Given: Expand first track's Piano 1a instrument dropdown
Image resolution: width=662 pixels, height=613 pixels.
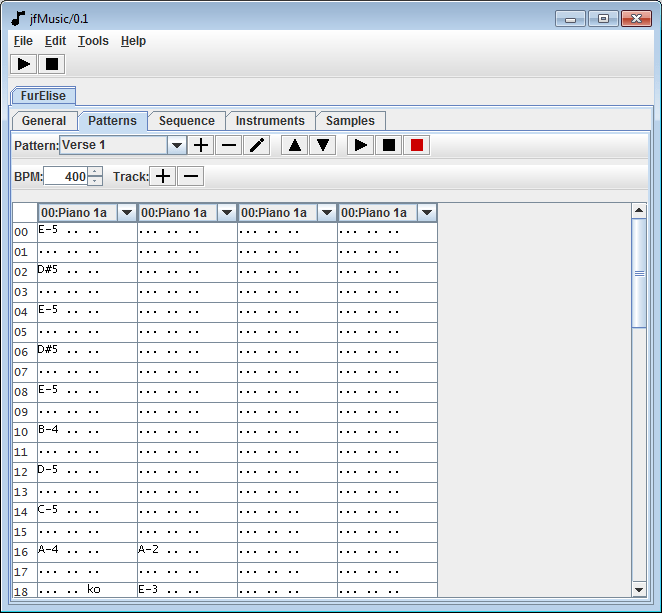Looking at the screenshot, I should (x=127, y=213).
